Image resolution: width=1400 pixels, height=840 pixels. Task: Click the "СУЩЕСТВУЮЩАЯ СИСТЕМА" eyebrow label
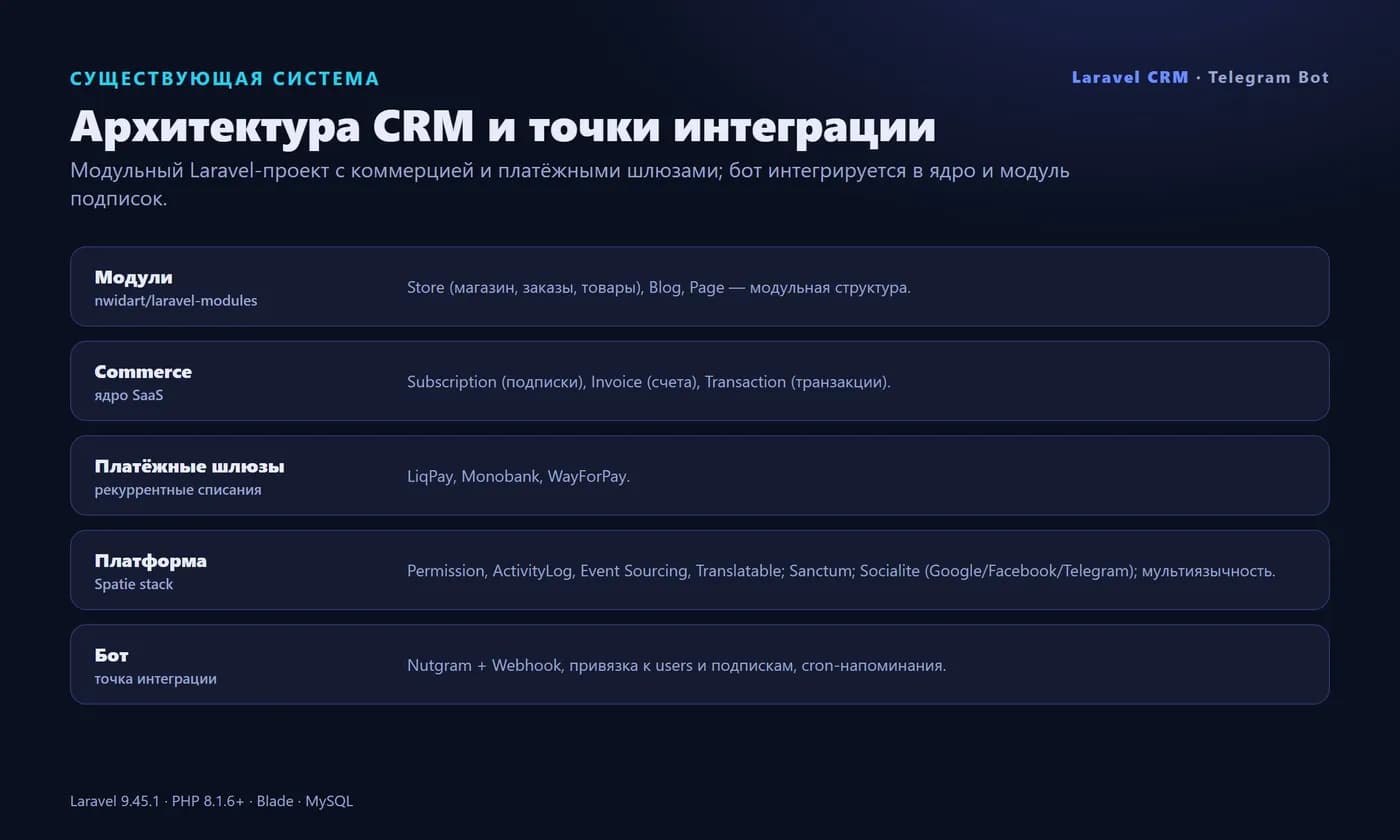[x=225, y=79]
